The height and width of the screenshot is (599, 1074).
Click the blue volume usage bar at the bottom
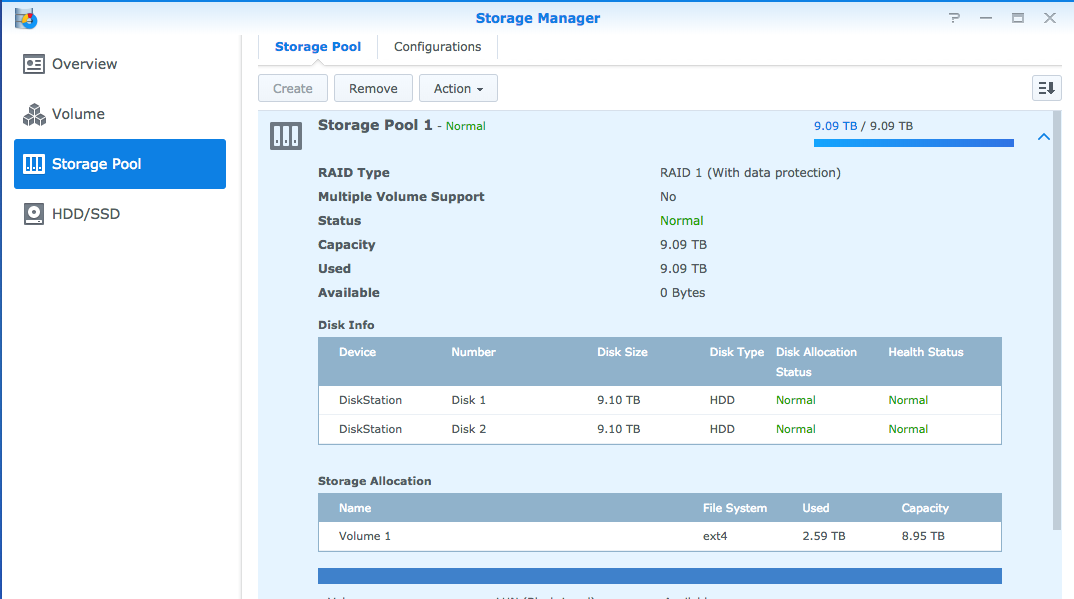(659, 575)
